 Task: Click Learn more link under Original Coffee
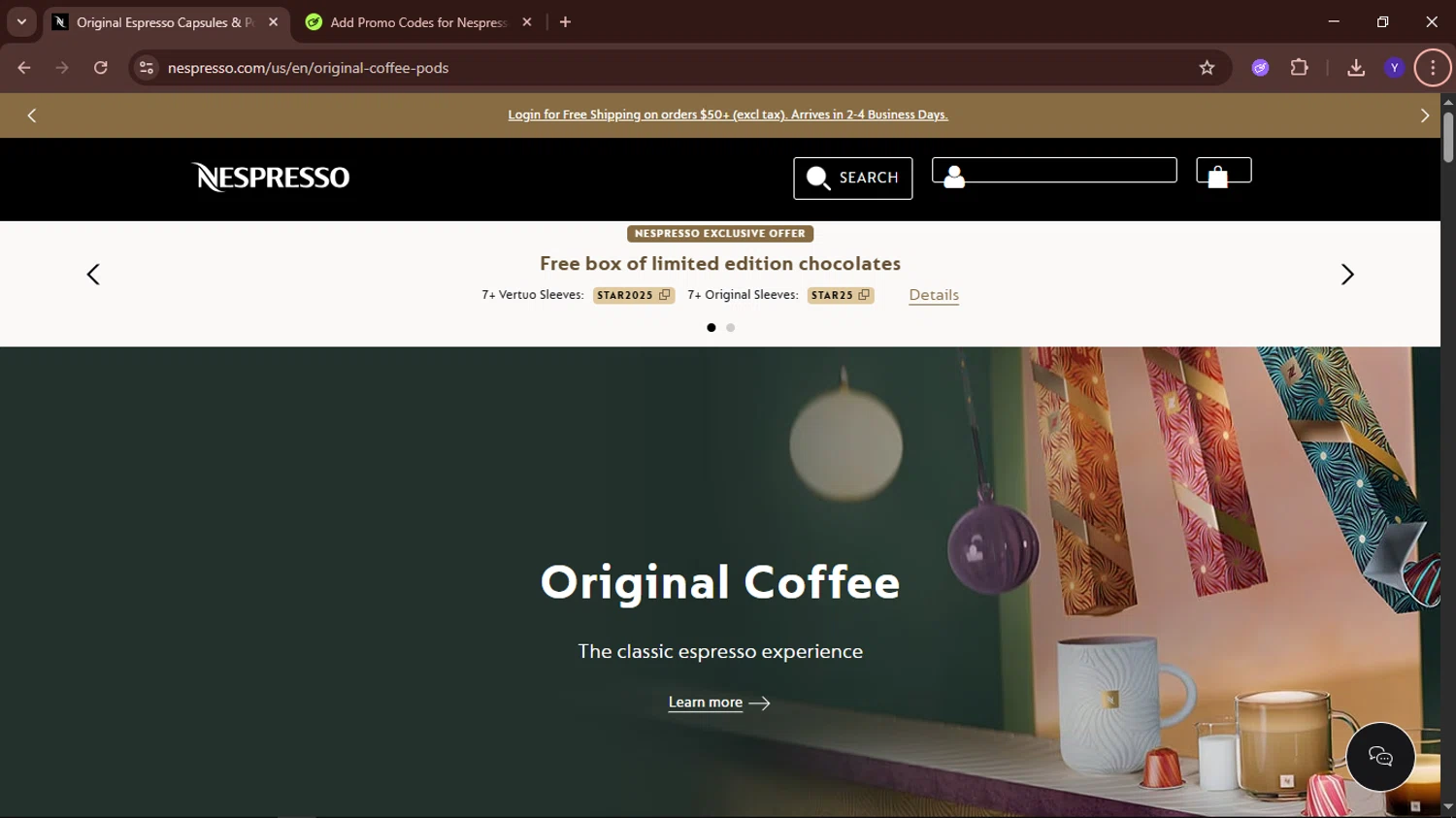[x=719, y=703]
